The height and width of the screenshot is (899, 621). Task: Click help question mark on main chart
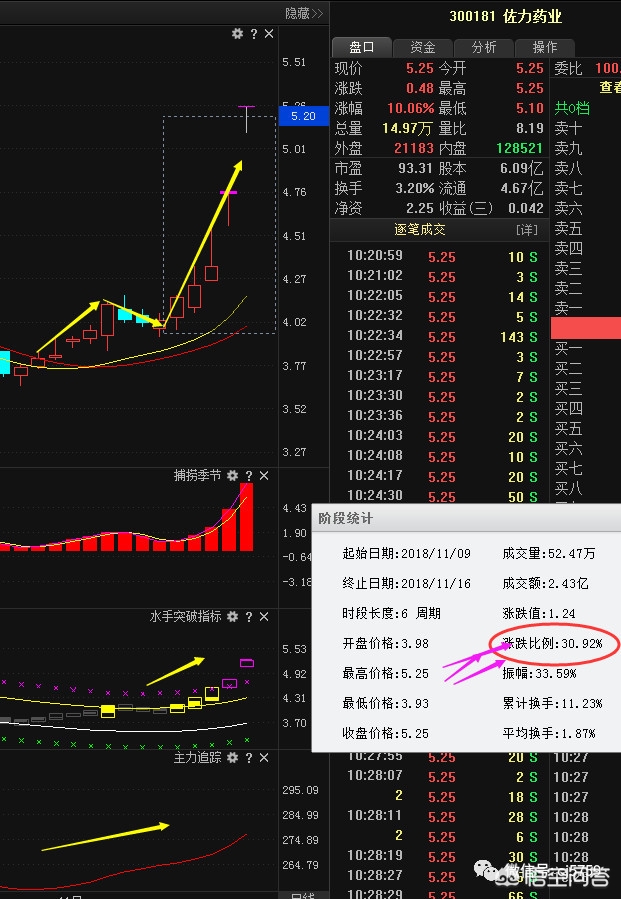[254, 34]
